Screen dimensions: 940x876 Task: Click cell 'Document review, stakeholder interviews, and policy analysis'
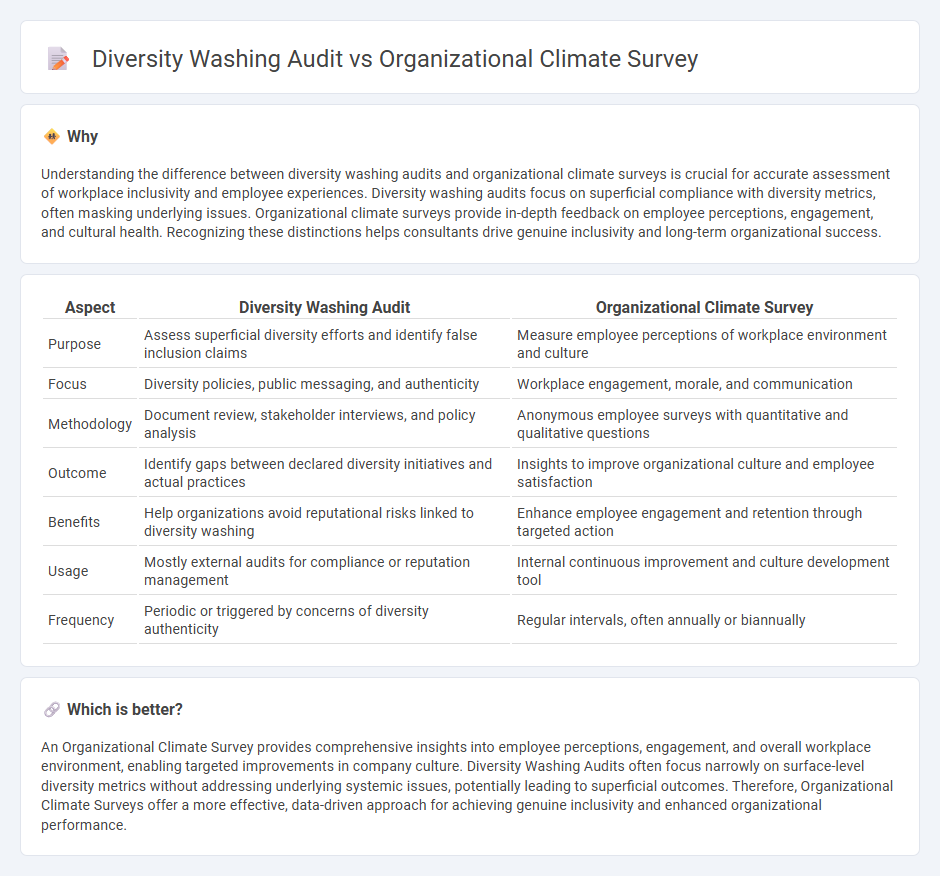coord(324,424)
